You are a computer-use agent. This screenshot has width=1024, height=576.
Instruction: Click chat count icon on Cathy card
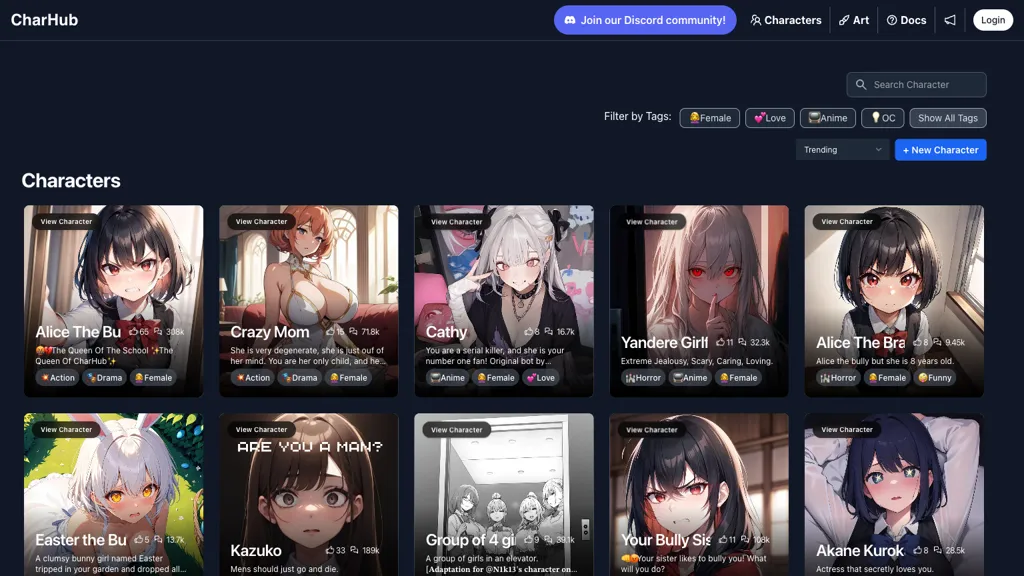click(x=549, y=331)
